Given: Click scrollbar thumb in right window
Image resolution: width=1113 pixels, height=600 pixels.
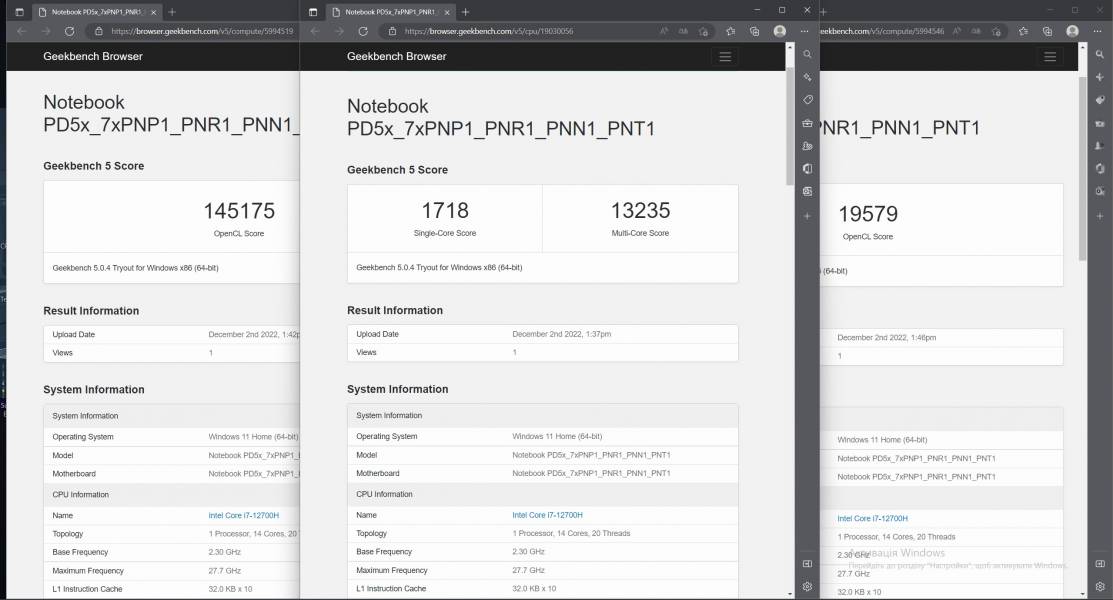Looking at the screenshot, I should pos(1082,168).
